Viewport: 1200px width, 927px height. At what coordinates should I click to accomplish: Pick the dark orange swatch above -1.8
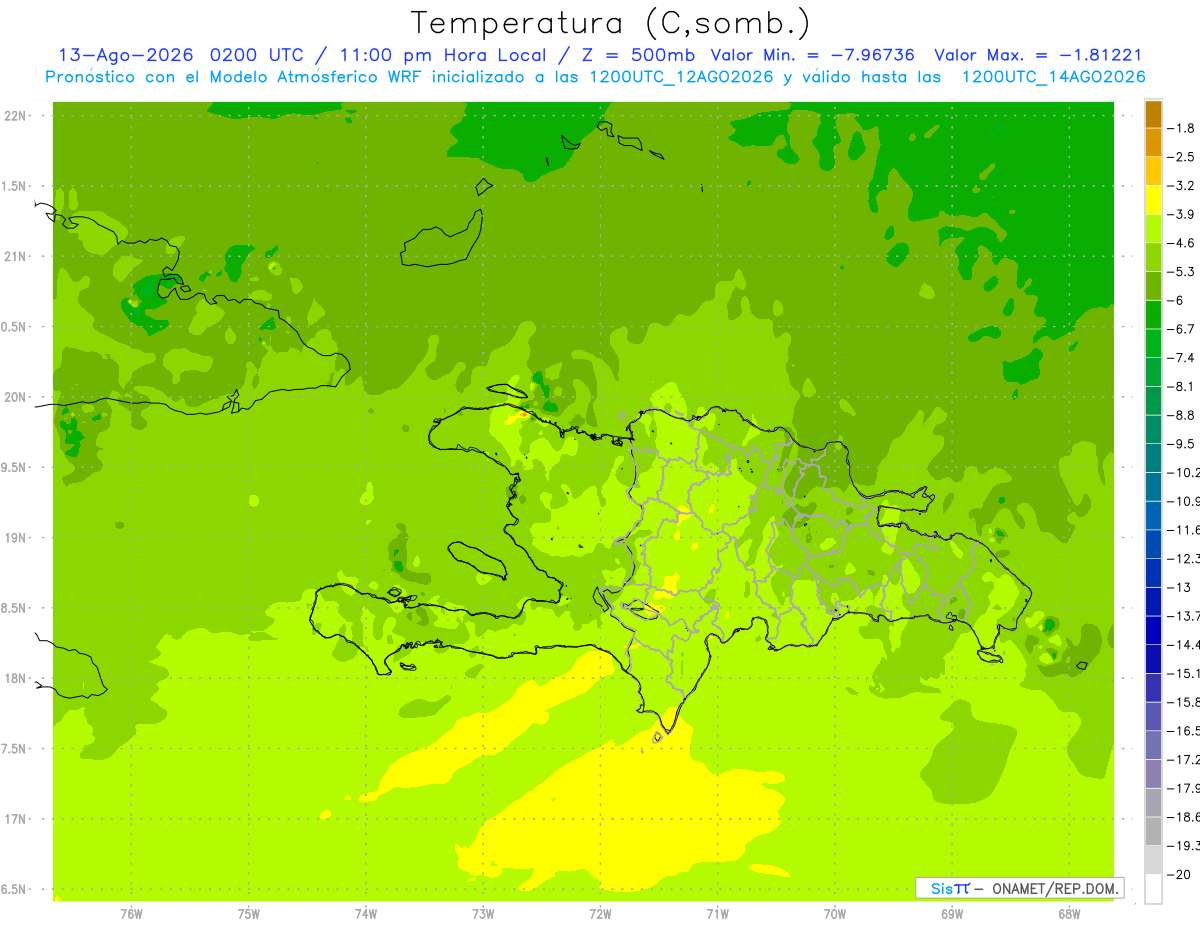[1153, 114]
